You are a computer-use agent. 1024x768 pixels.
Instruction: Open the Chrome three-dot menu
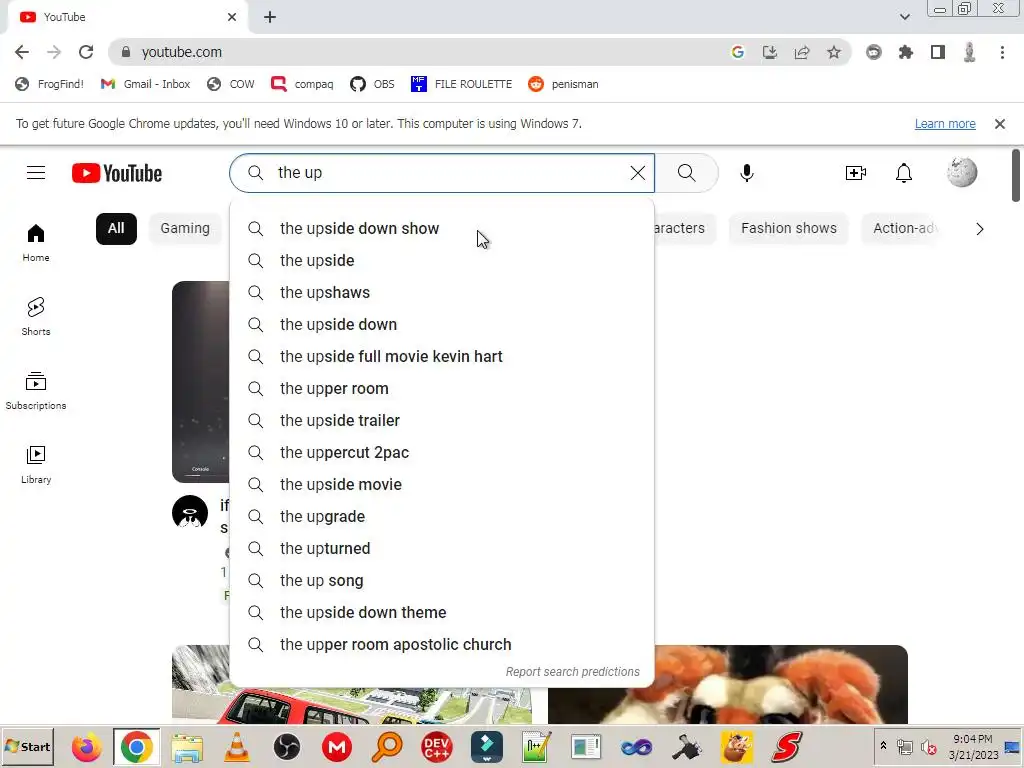[1002, 52]
